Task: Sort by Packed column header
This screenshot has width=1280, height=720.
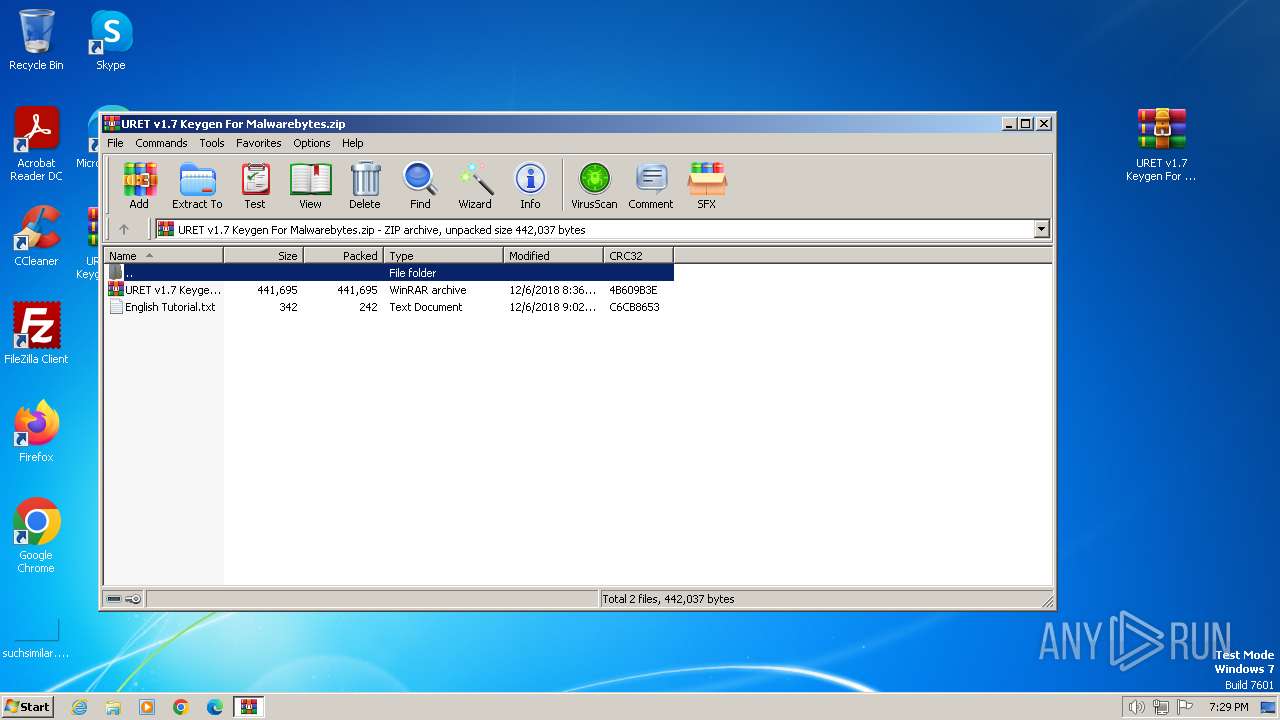Action: click(x=343, y=256)
